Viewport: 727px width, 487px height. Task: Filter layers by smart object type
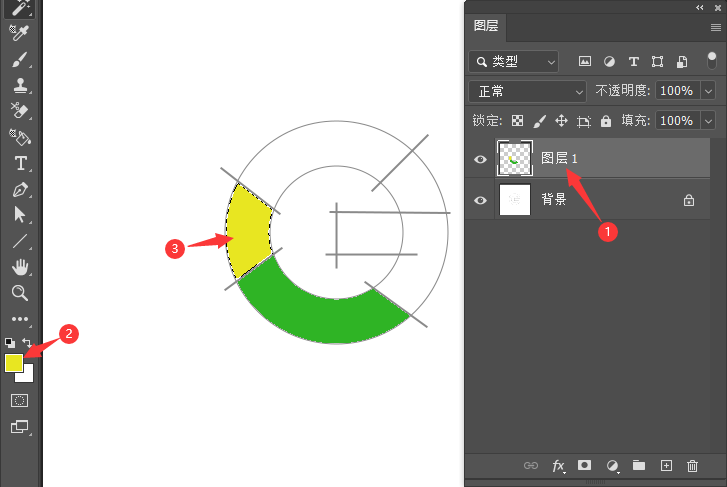(682, 61)
